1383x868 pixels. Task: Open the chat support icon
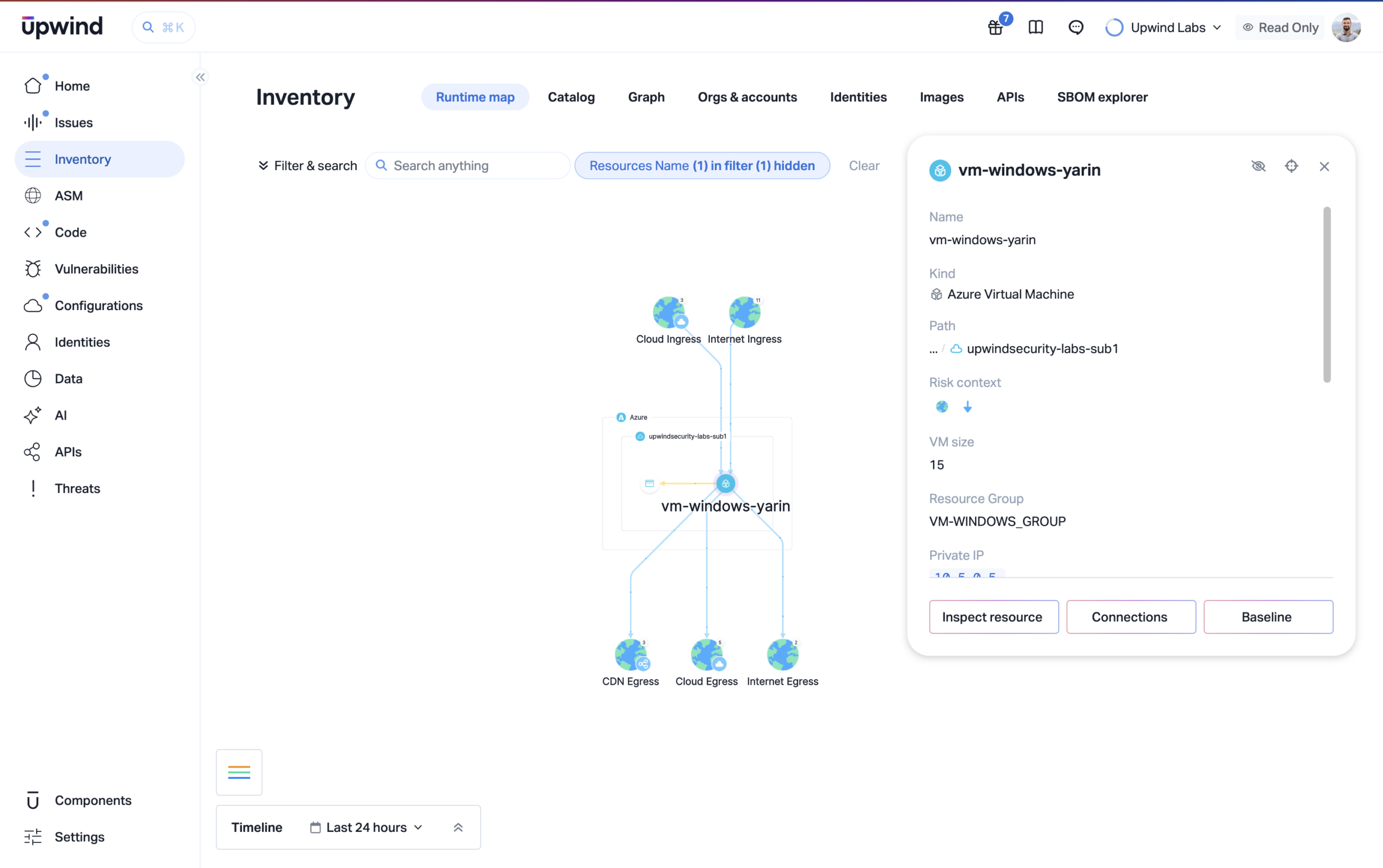point(1076,27)
